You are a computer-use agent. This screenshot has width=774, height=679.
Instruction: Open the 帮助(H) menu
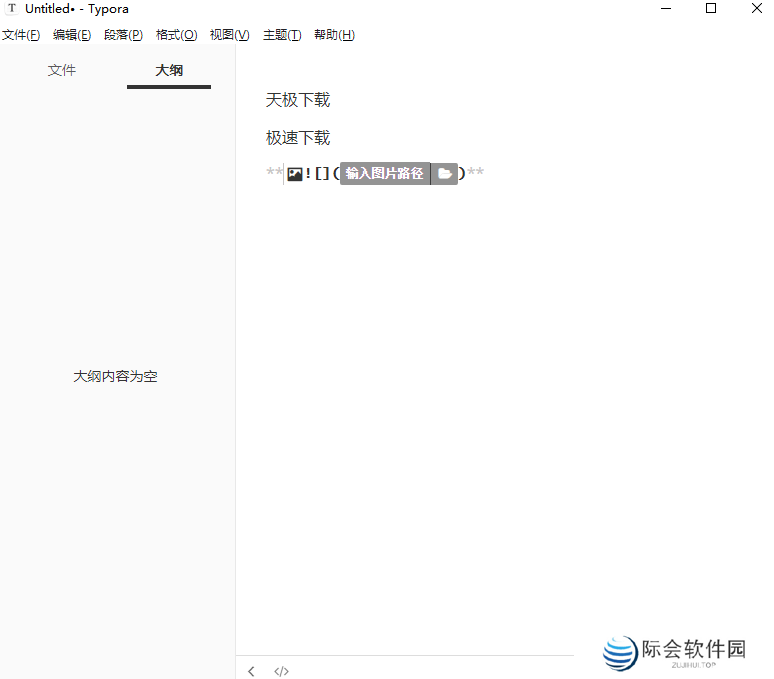click(334, 35)
